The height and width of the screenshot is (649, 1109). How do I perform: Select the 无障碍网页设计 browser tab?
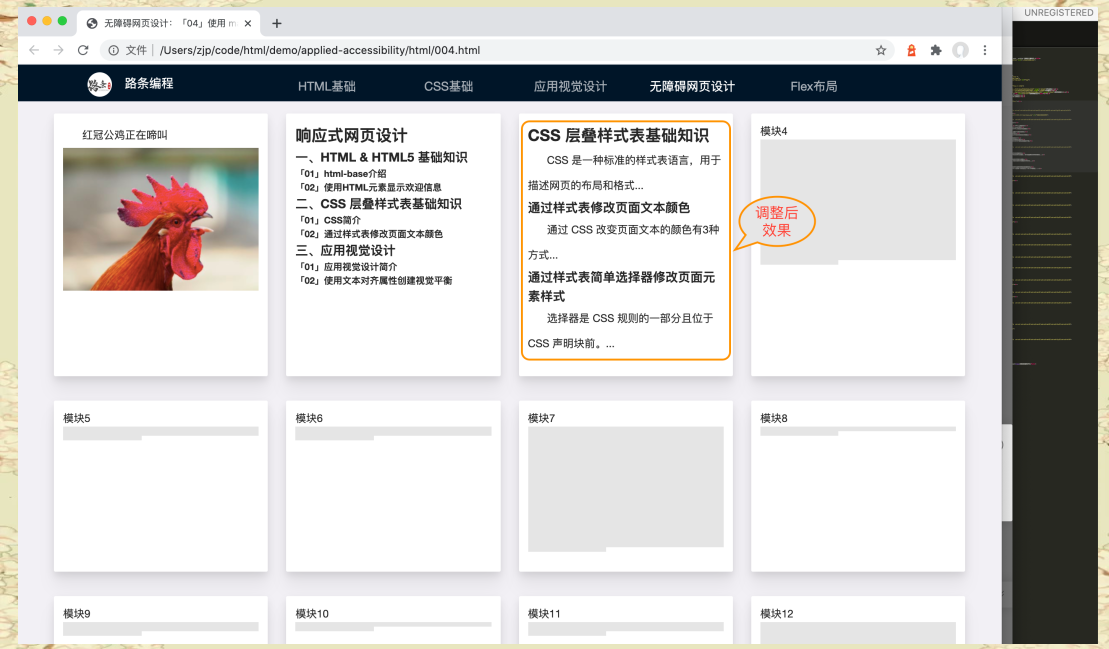(168, 23)
